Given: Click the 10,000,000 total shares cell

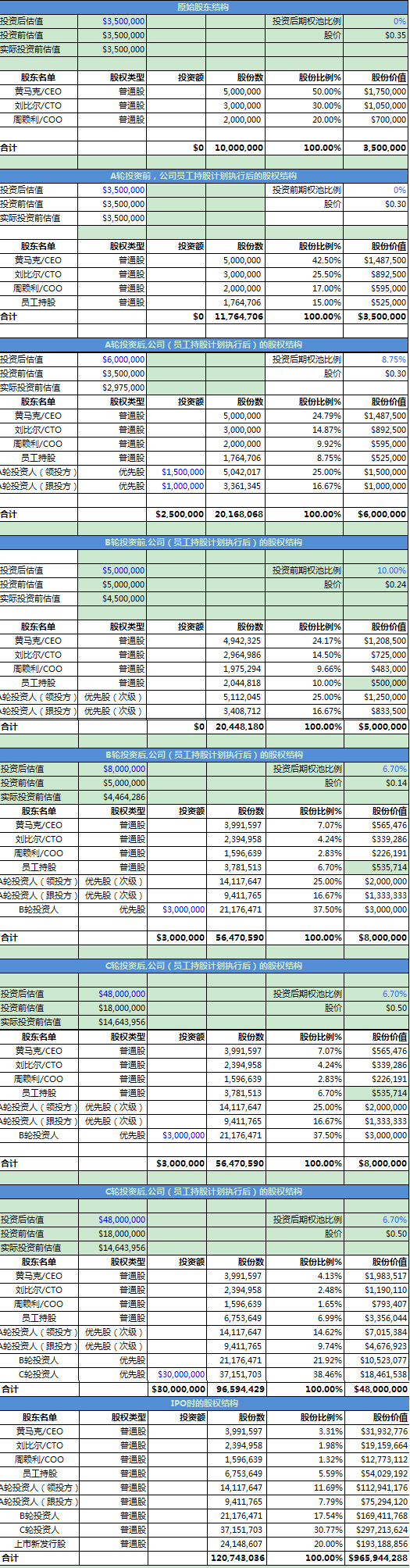Looking at the screenshot, I should 236,148.
